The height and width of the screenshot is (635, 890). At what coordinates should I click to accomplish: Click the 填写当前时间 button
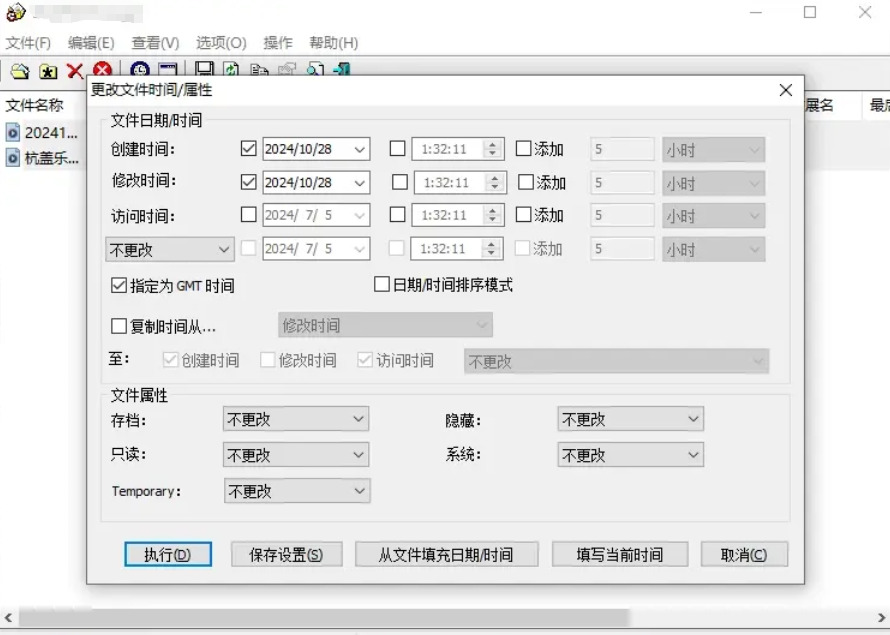click(x=619, y=555)
